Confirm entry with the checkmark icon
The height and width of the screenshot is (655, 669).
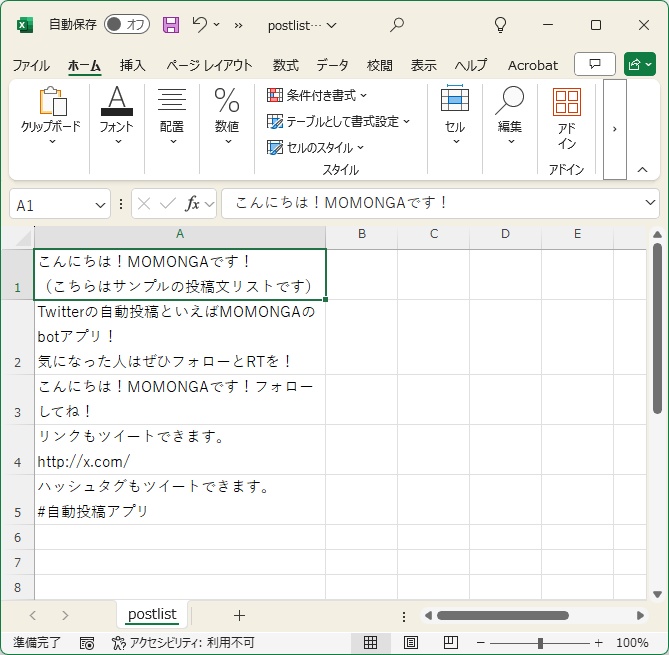167,204
